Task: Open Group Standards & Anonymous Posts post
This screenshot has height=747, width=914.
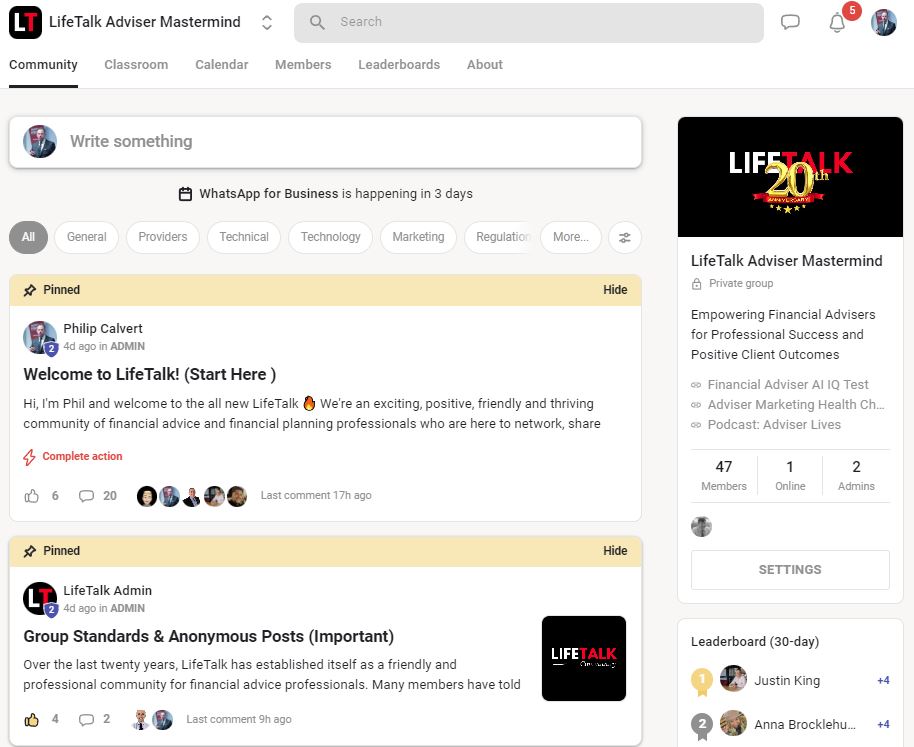Action: pos(209,636)
